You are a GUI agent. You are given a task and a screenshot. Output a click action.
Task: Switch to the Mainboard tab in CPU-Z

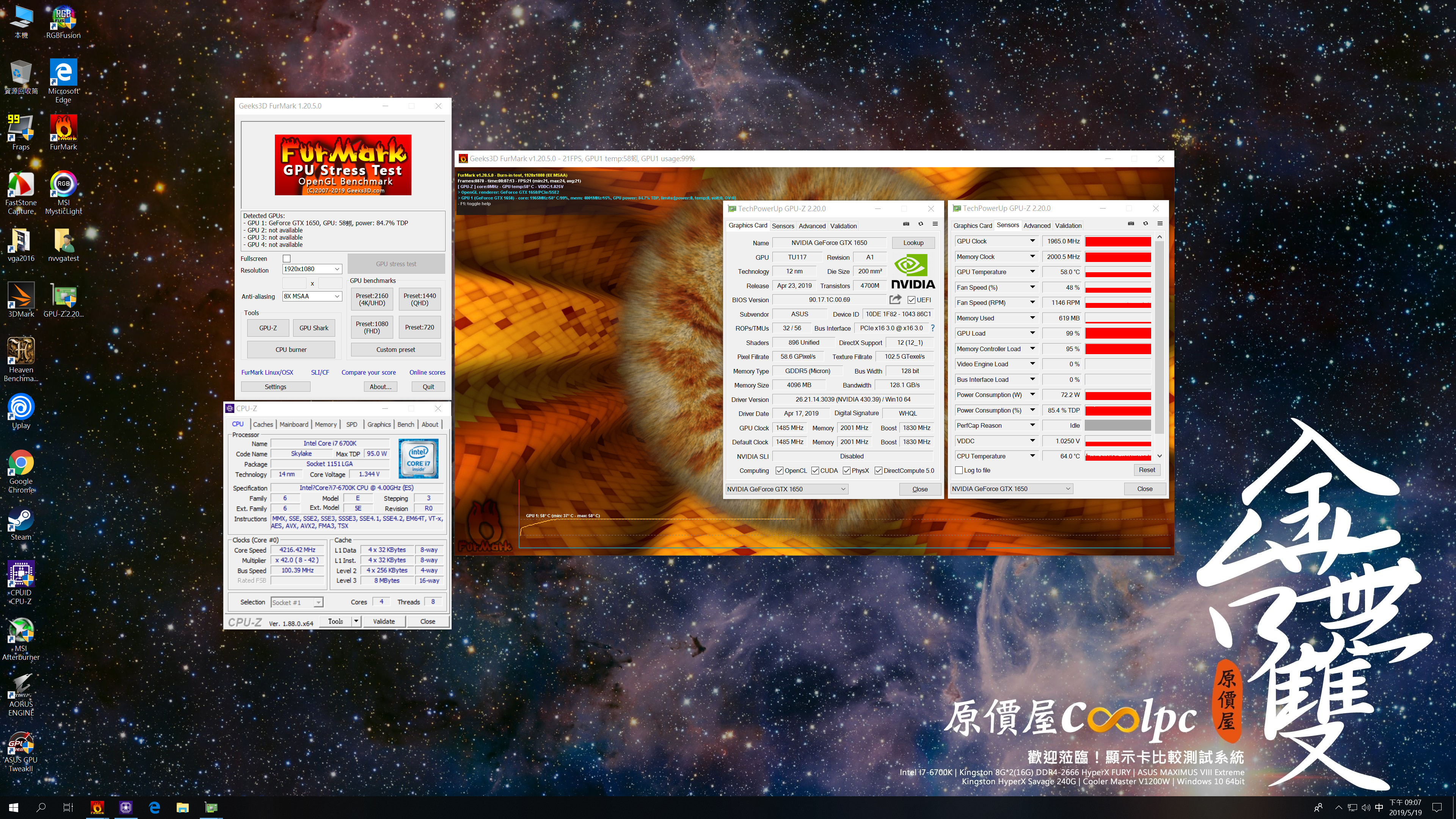point(294,424)
